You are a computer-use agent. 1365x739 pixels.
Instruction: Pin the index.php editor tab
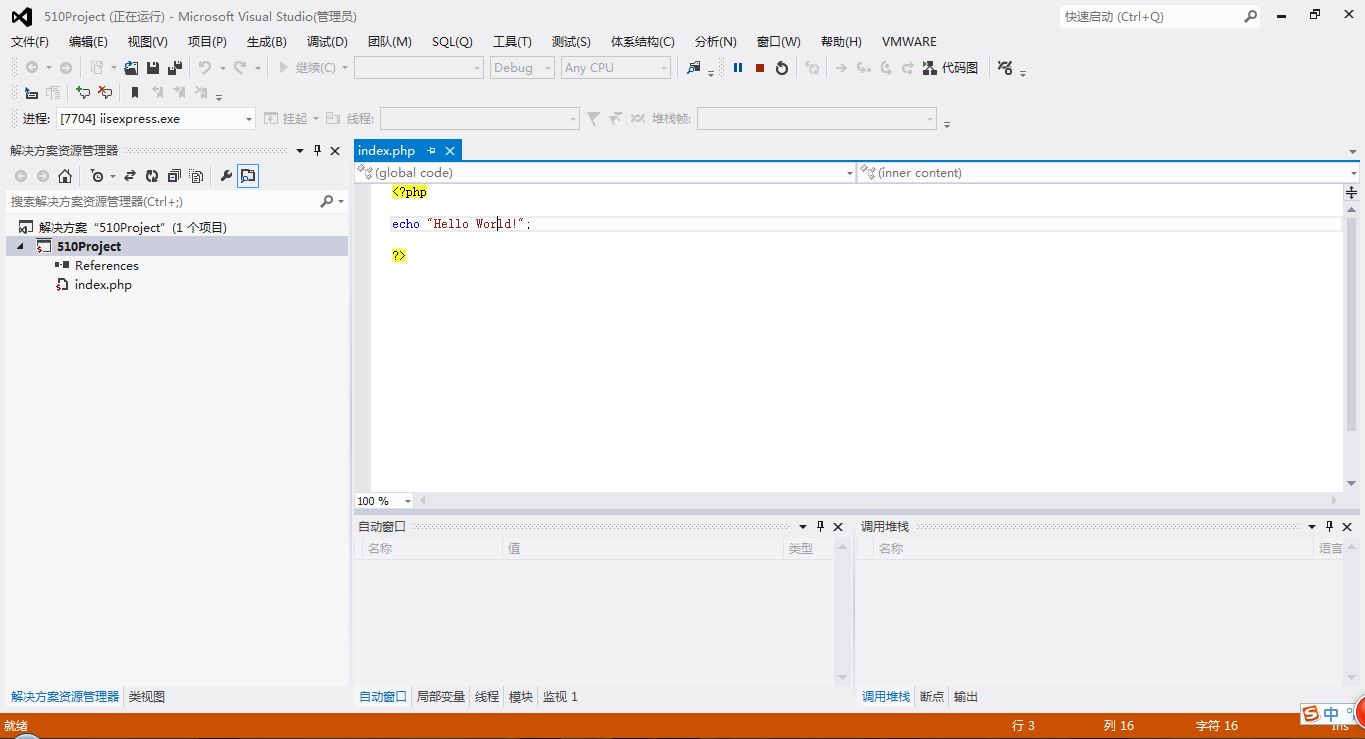[432, 151]
